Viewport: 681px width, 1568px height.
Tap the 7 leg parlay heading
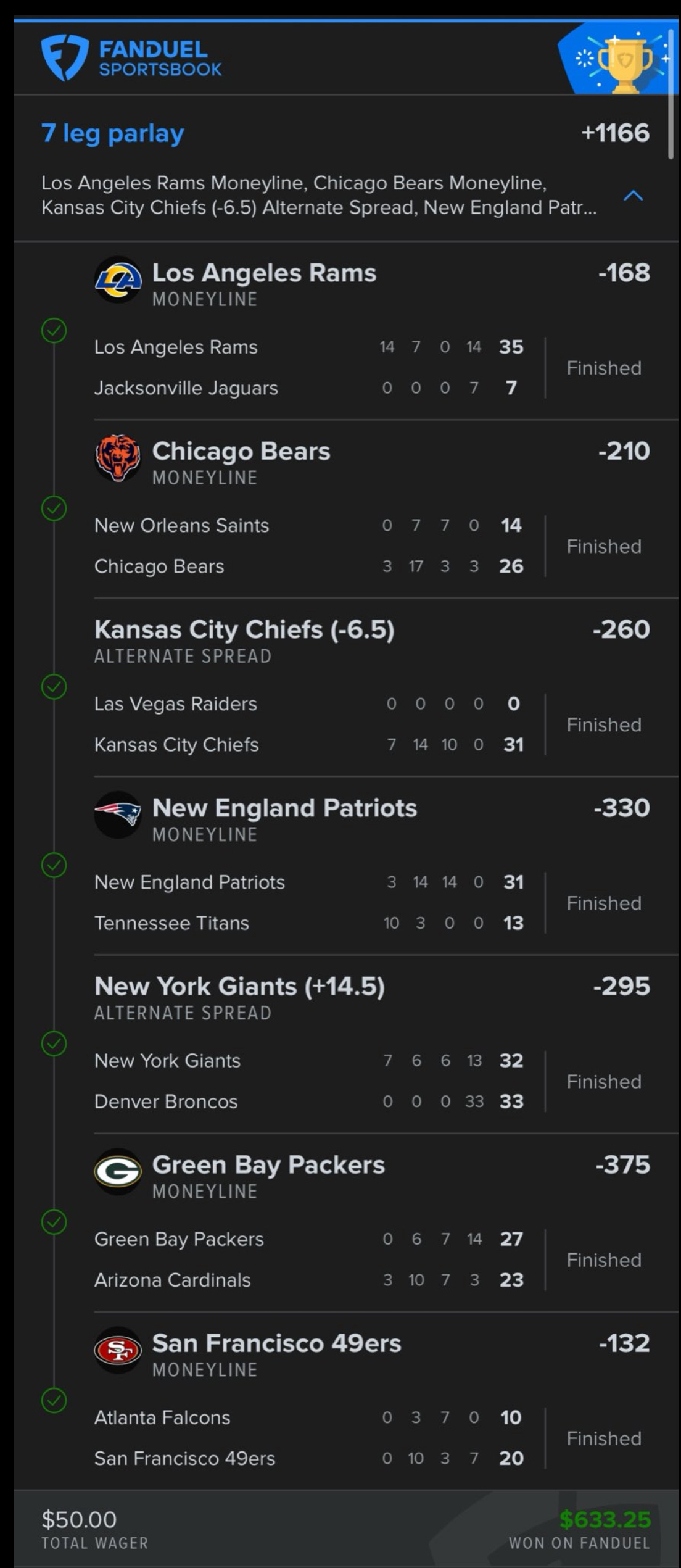tap(113, 133)
